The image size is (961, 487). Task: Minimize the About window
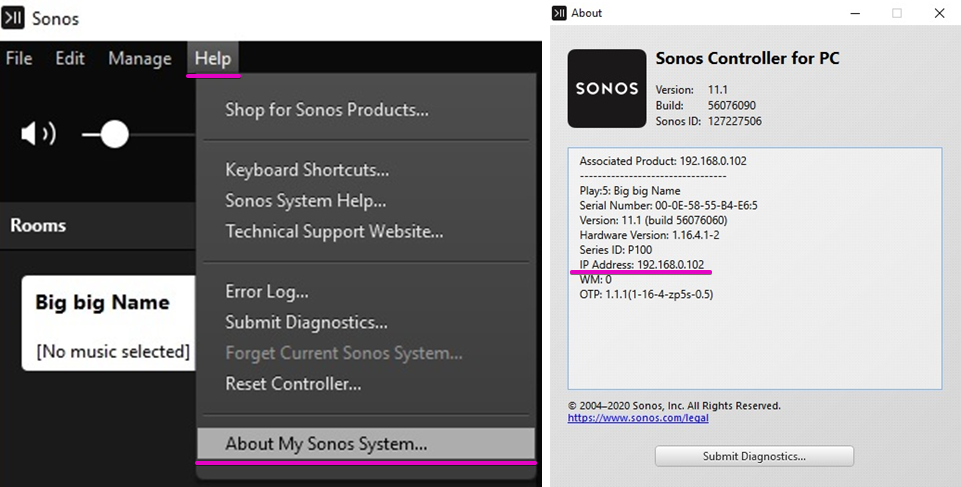tap(856, 13)
